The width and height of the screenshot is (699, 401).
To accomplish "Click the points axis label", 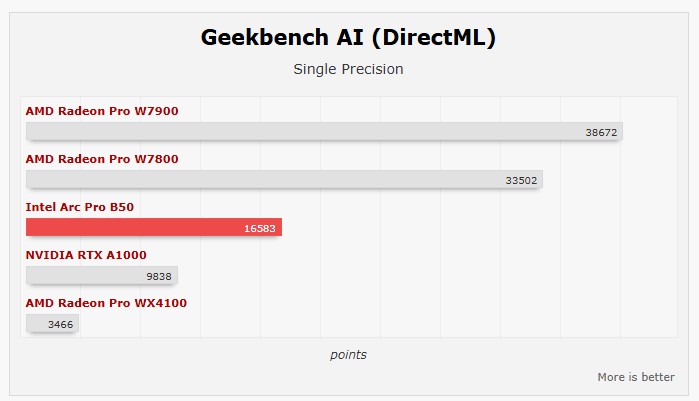I will 348,354.
